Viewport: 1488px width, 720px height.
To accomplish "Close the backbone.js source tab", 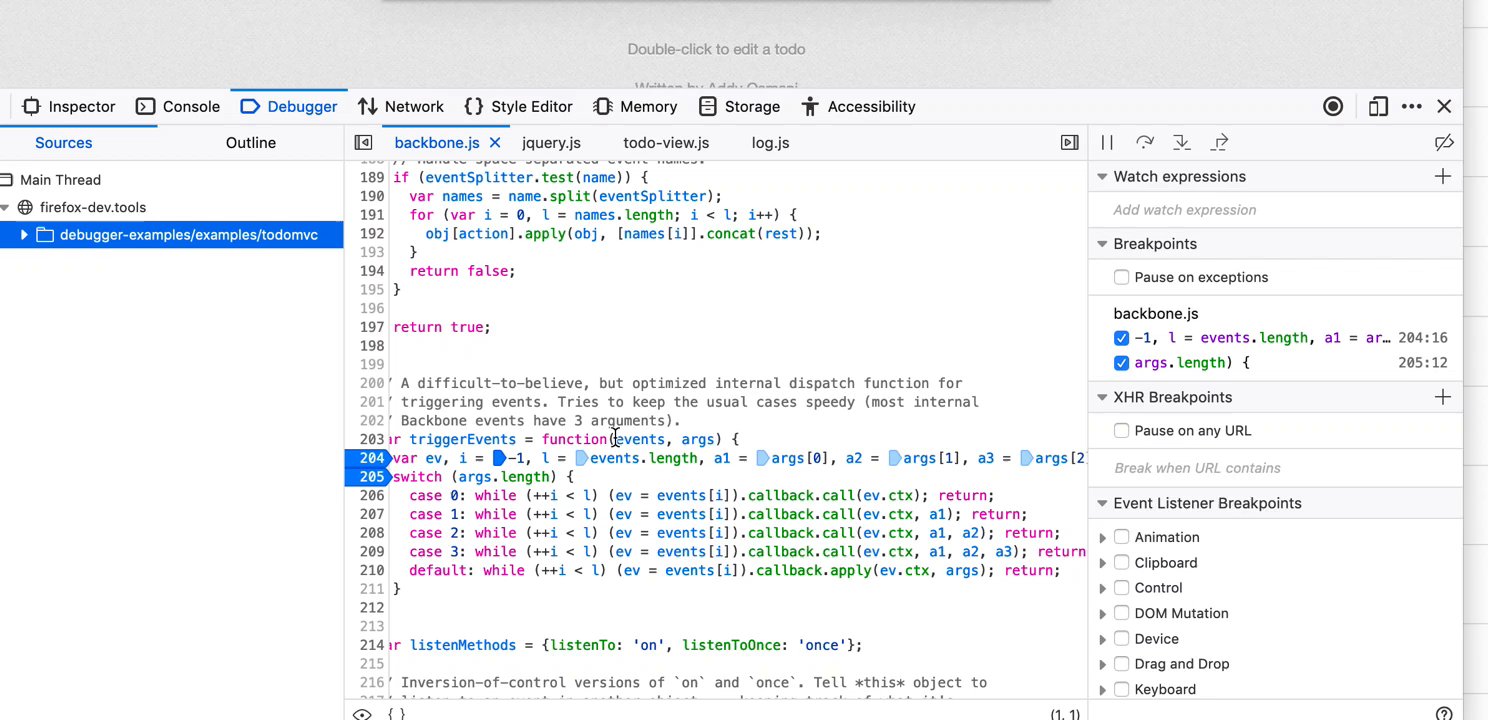I will (495, 143).
